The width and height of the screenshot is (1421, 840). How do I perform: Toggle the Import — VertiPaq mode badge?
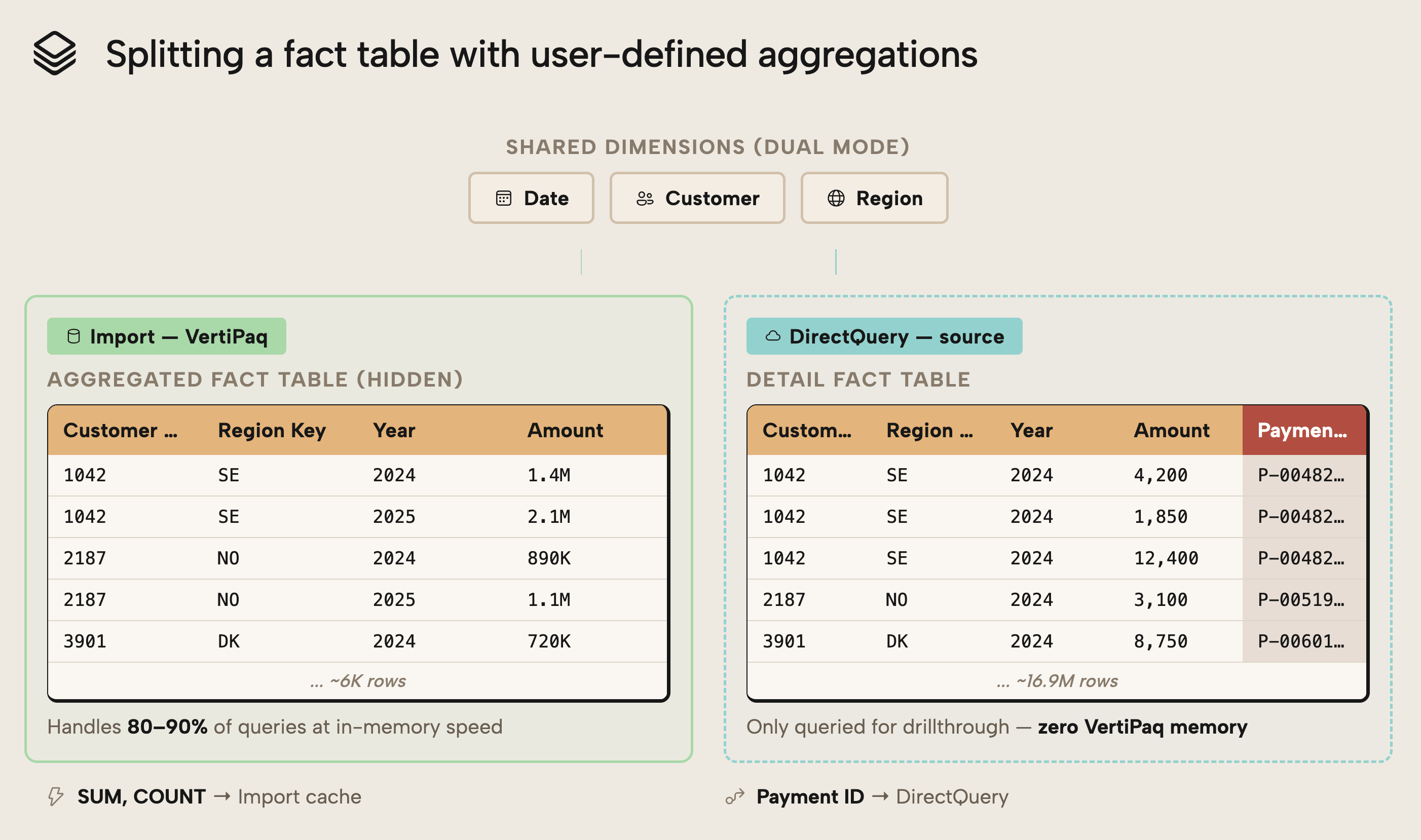point(166,336)
